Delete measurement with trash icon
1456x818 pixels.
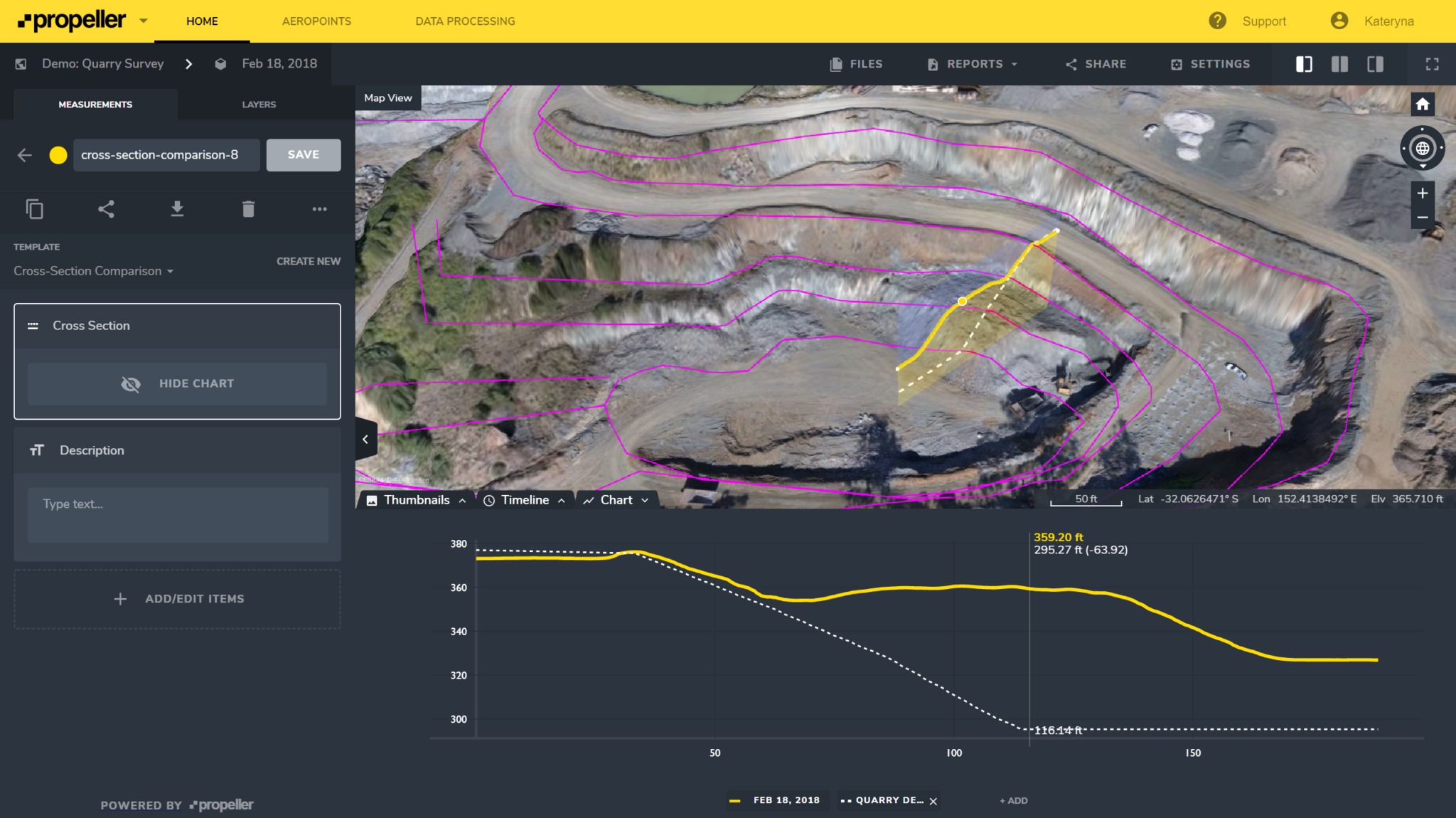tap(248, 209)
